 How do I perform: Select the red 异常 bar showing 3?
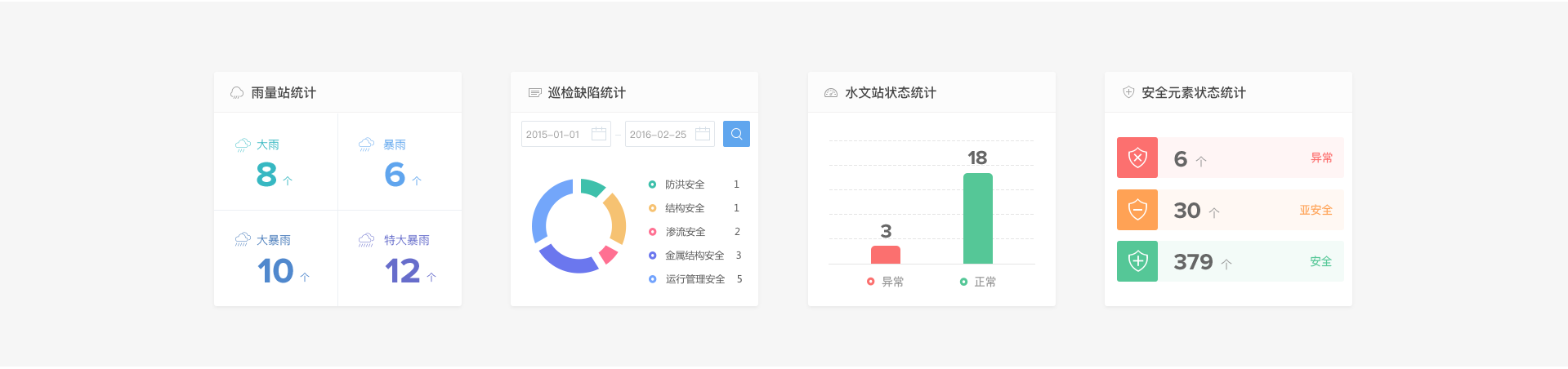tap(885, 255)
